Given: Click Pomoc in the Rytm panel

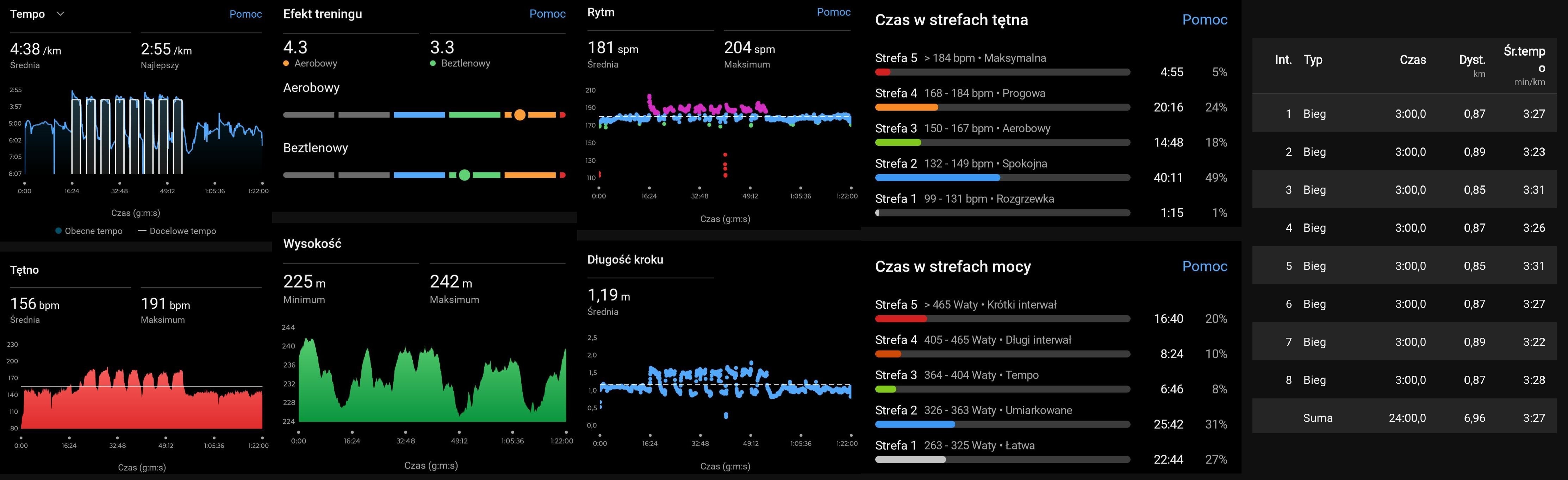Looking at the screenshot, I should click(x=833, y=12).
